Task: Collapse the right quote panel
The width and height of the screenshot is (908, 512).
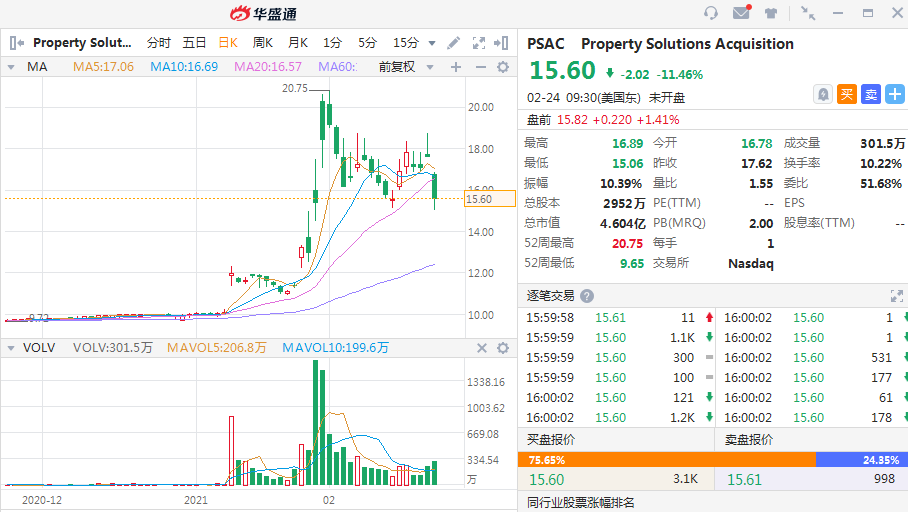Action: [503, 43]
